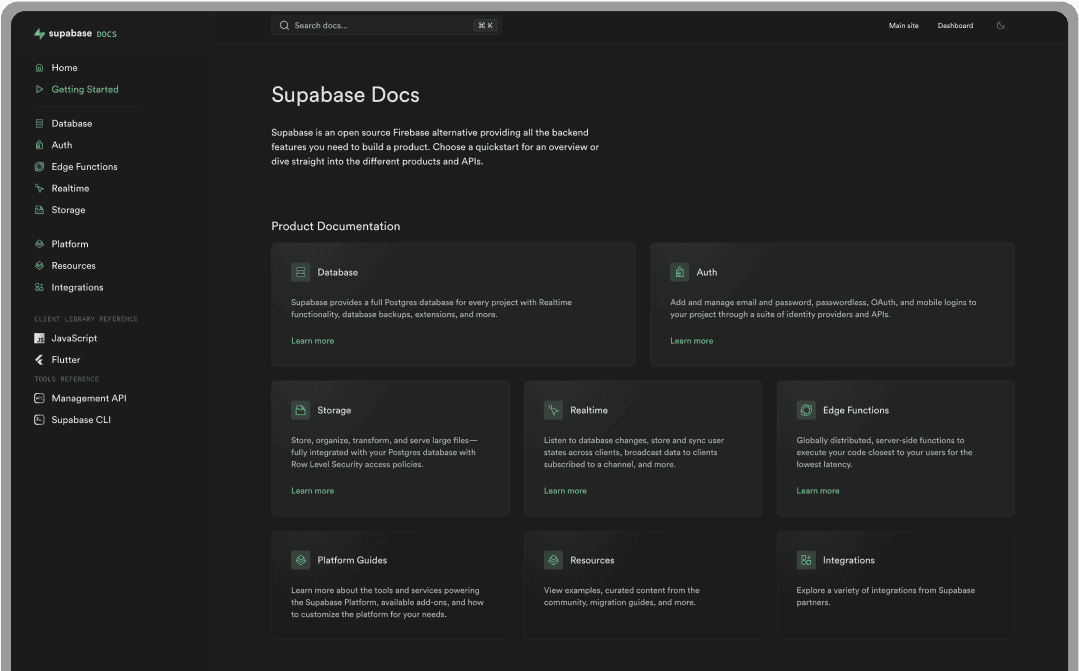Click the Auth lock icon in sidebar
The width and height of the screenshot is (1079, 671).
point(39,145)
